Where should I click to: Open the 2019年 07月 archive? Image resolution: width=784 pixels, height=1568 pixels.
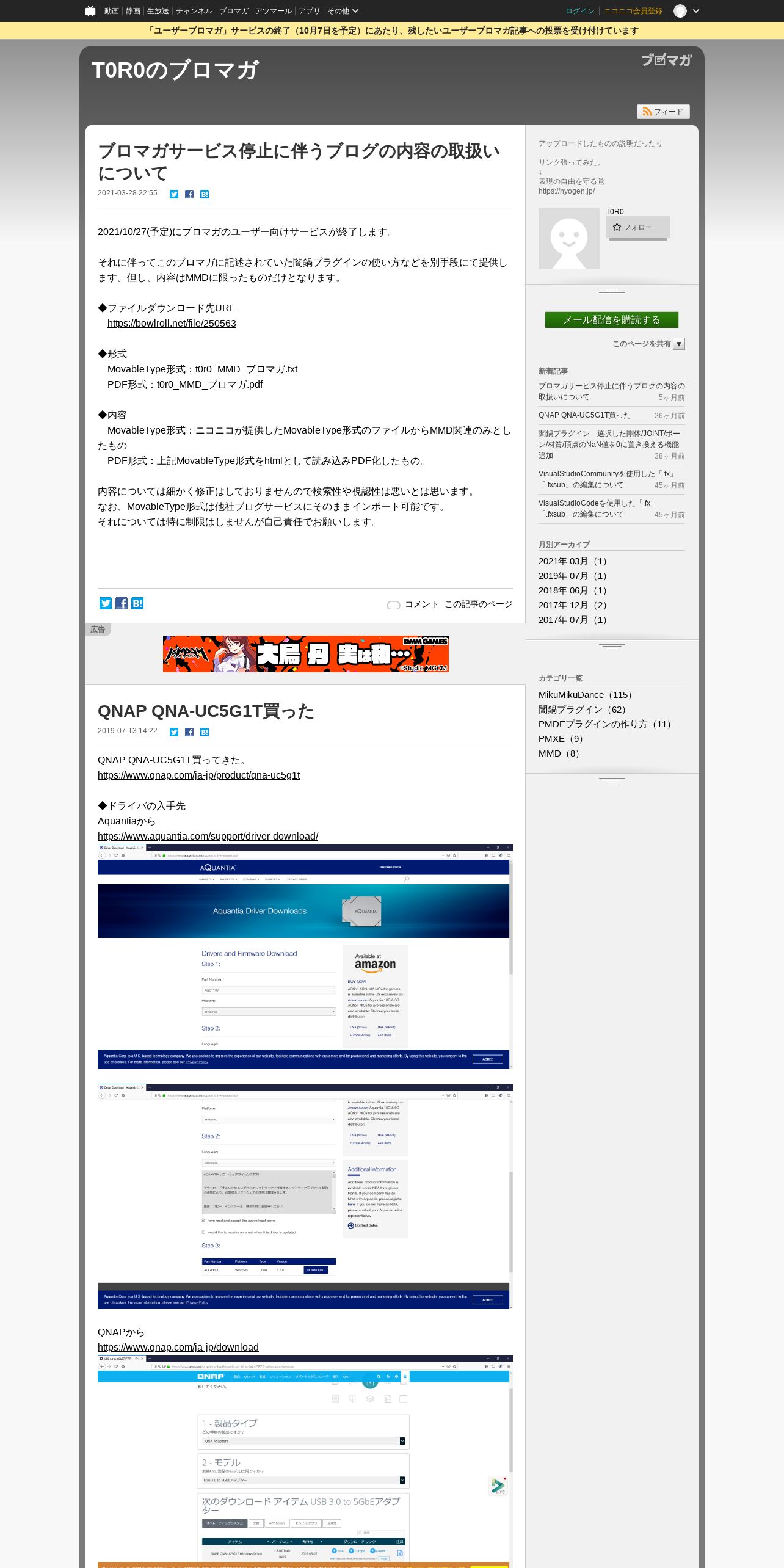tap(574, 576)
